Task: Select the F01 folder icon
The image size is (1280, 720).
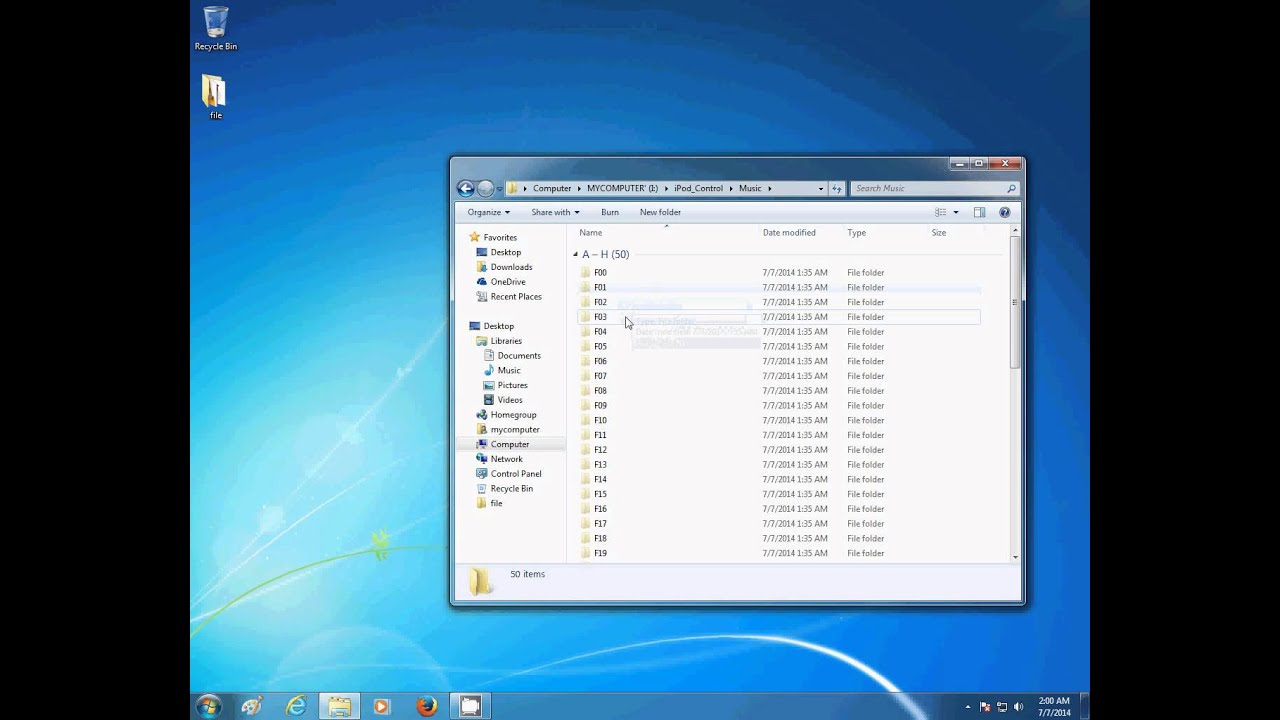Action: click(586, 287)
